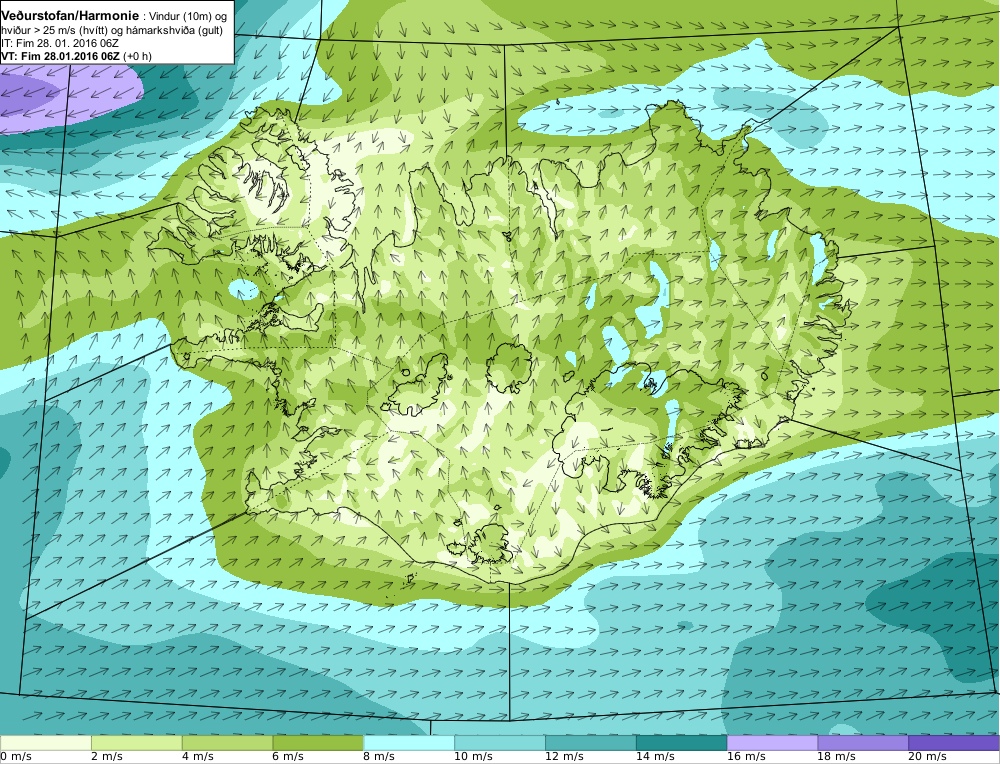The height and width of the screenshot is (764, 1000).
Task: Click the '20 m/s' legend label
Action: coord(926,757)
